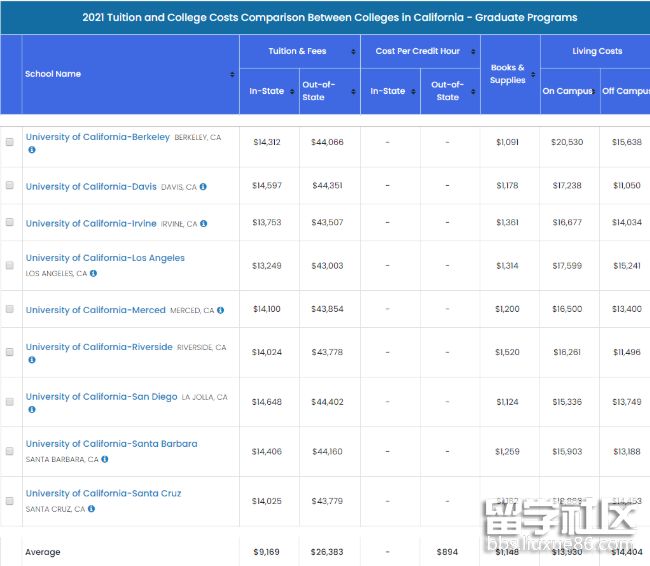
Task: Select Los Angeles off-campus cost $15,241
Action: 627,265
